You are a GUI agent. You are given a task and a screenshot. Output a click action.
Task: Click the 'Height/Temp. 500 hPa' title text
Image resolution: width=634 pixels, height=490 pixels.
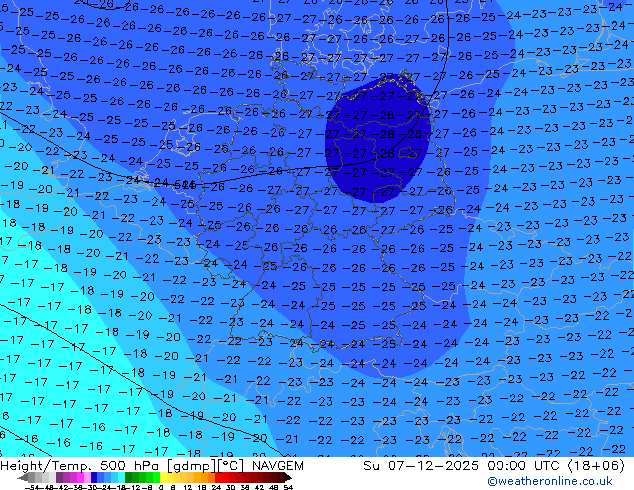coord(80,465)
